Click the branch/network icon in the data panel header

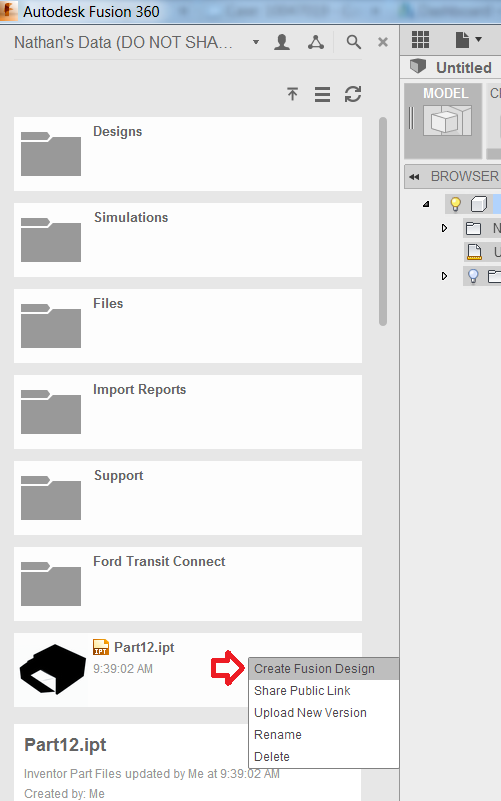click(x=316, y=42)
